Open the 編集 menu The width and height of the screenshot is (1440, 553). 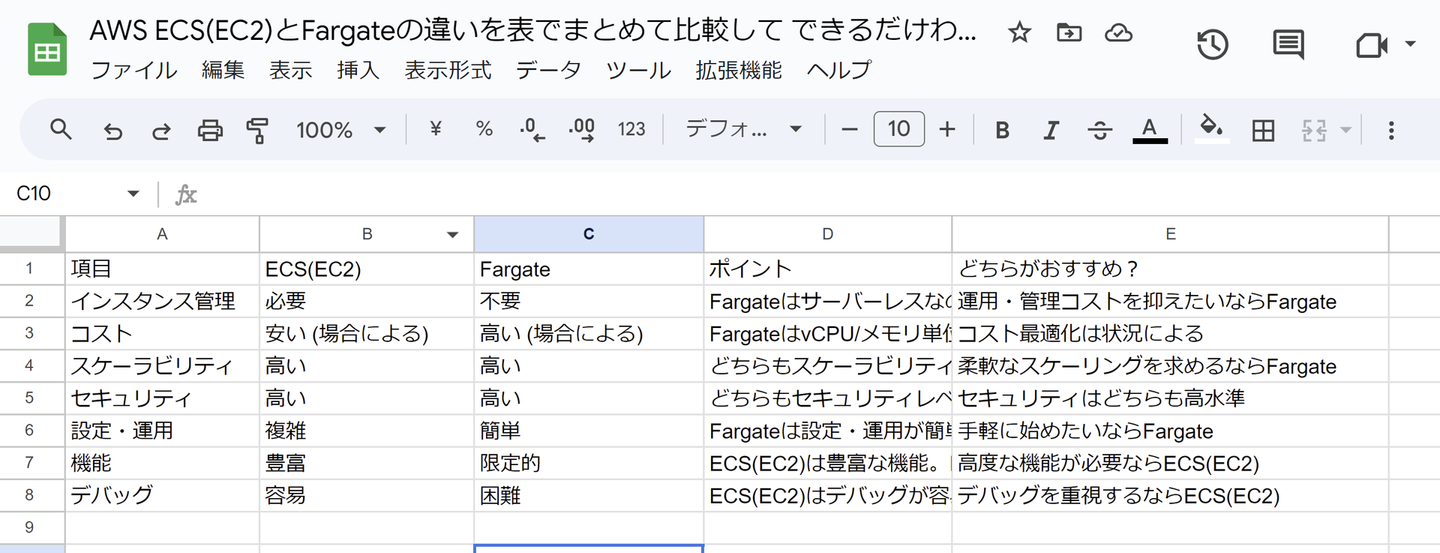tap(222, 70)
